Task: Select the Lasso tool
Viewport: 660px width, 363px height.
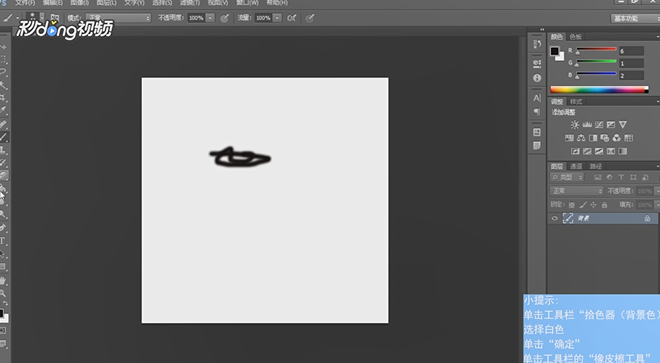Action: [3, 72]
